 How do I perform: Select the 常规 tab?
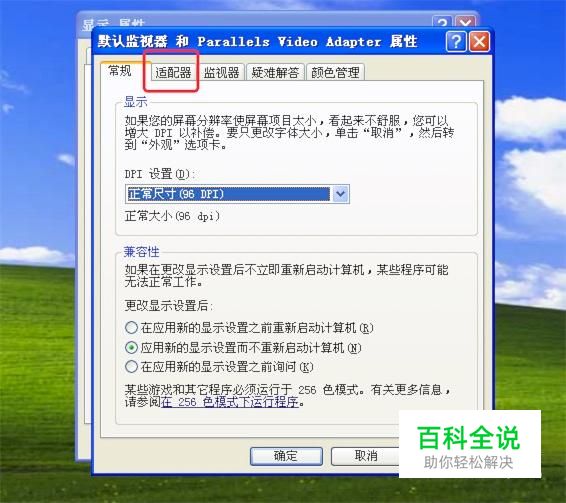tap(120, 71)
